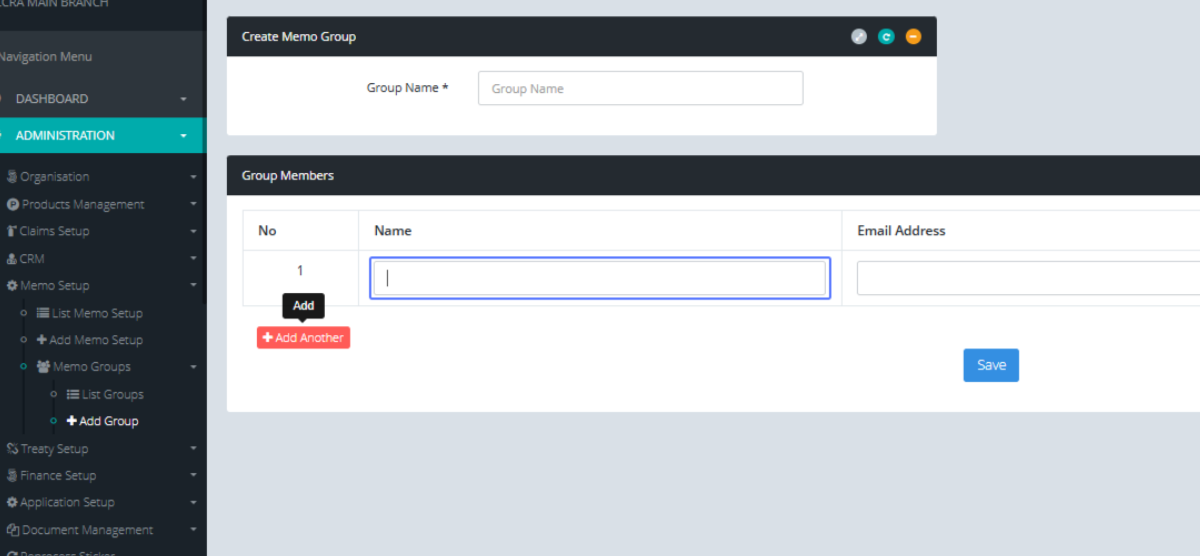1200x556 pixels.
Task: Click the gray expand panel icon
Action: 858,37
